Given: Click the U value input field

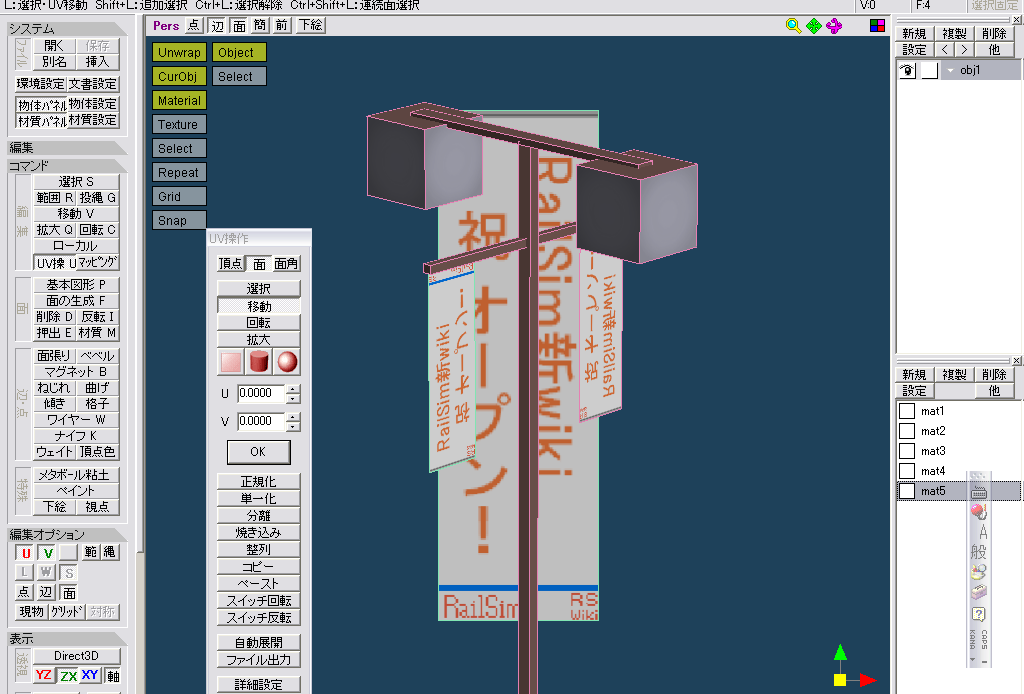Looking at the screenshot, I should tap(261, 393).
